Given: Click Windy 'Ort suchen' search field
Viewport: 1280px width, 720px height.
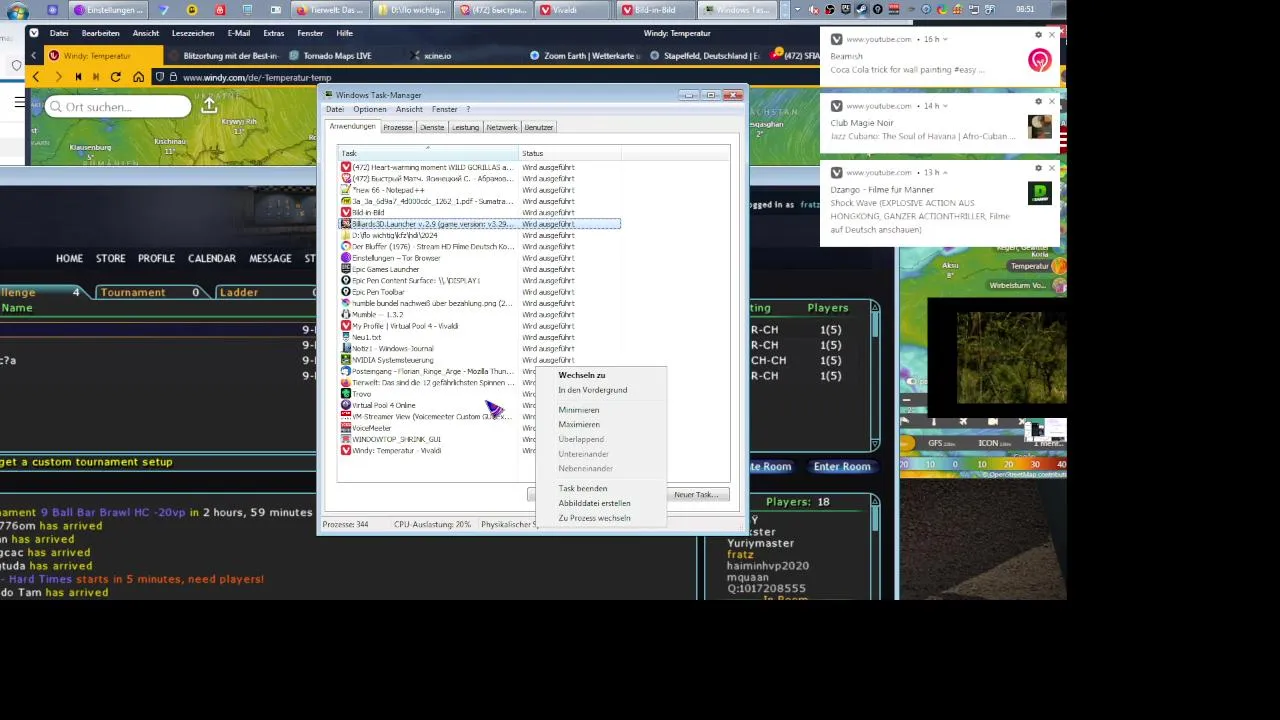Looking at the screenshot, I should click(118, 107).
